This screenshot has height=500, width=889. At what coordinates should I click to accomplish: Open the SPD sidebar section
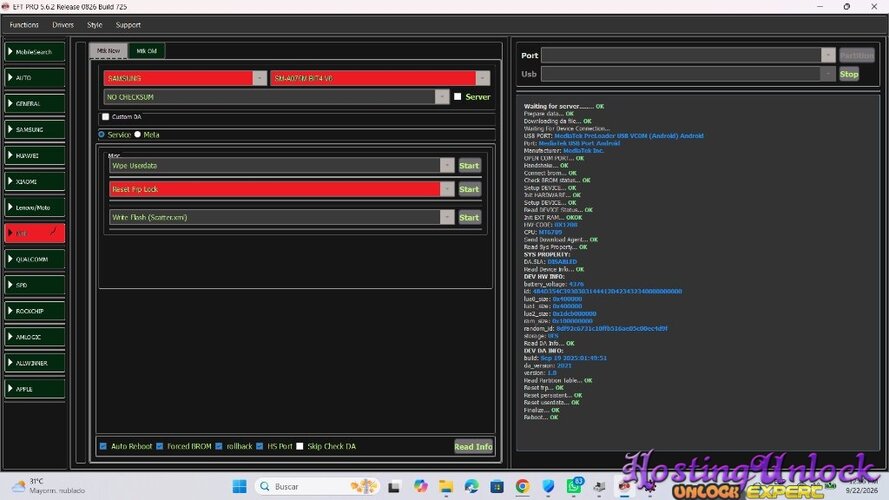click(35, 285)
